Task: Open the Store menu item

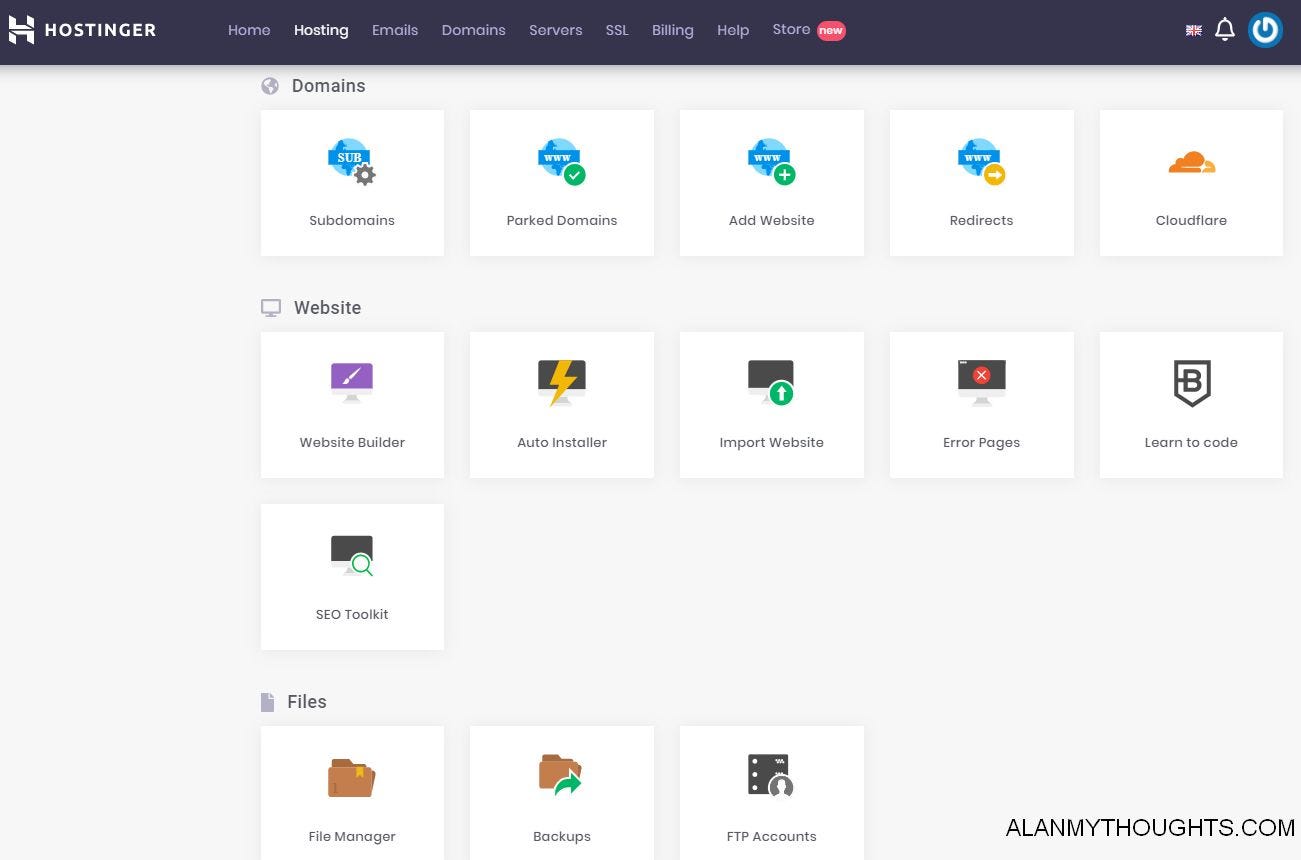Action: coord(791,29)
